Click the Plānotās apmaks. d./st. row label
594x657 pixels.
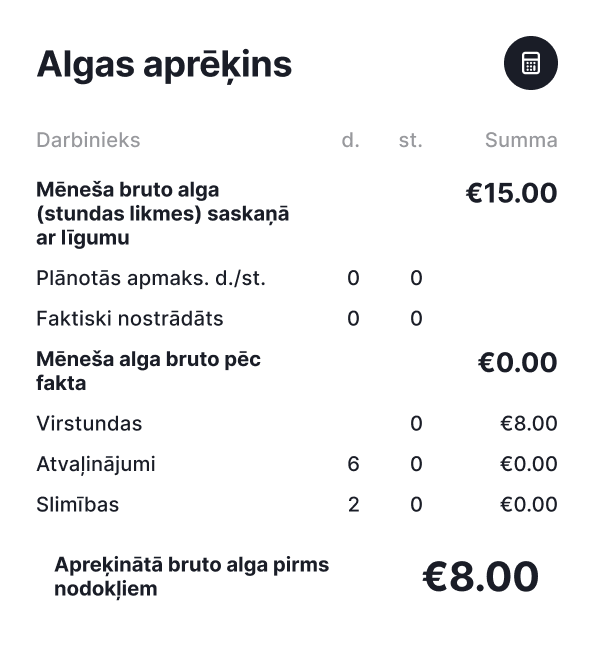(x=151, y=278)
